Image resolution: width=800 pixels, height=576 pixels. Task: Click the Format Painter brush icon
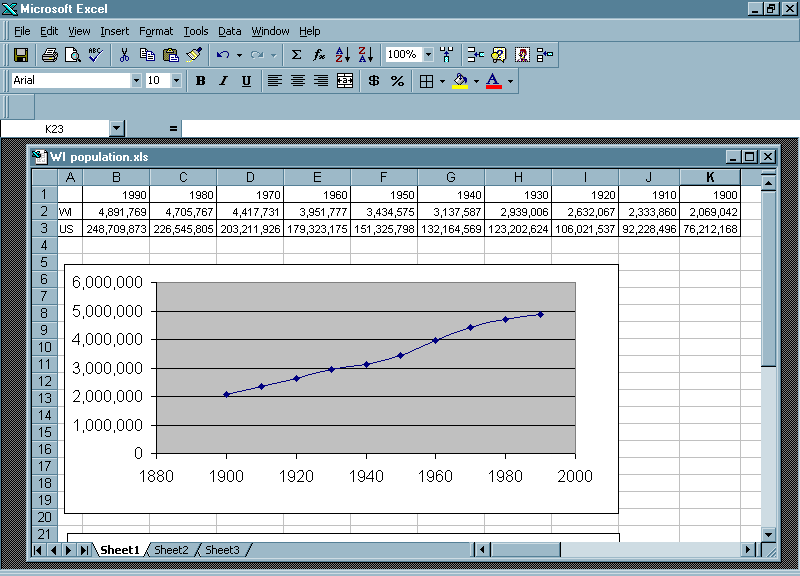tap(194, 55)
